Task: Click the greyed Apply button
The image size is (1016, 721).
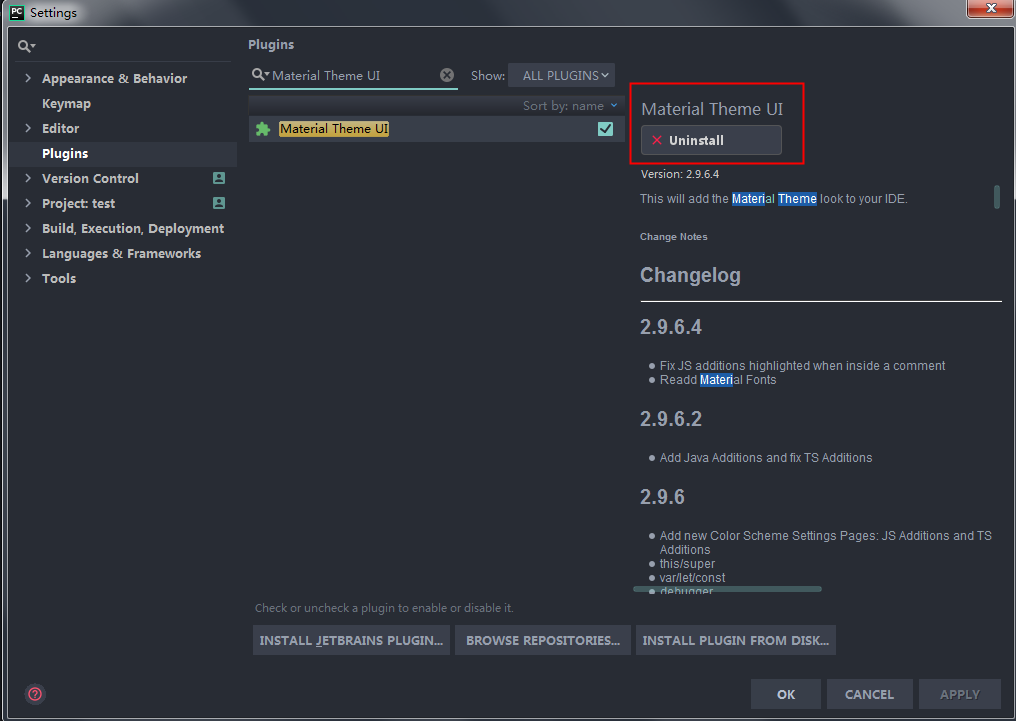Action: 960,694
